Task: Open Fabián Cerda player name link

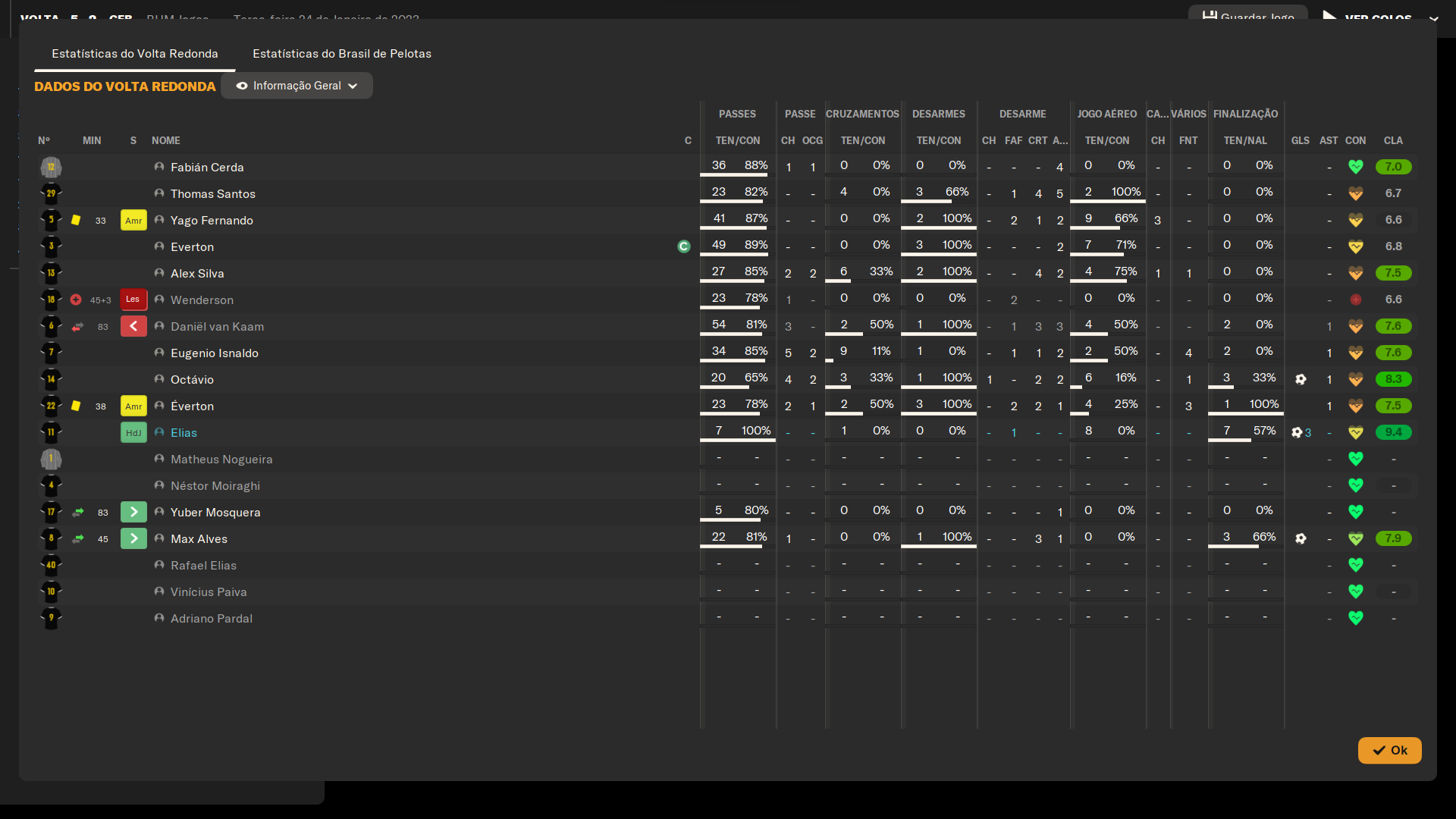Action: coord(207,168)
